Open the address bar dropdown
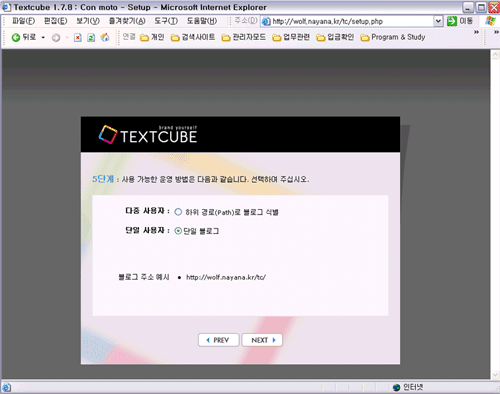Image resolution: width=500 pixels, height=394 pixels. pyautogui.click(x=438, y=21)
